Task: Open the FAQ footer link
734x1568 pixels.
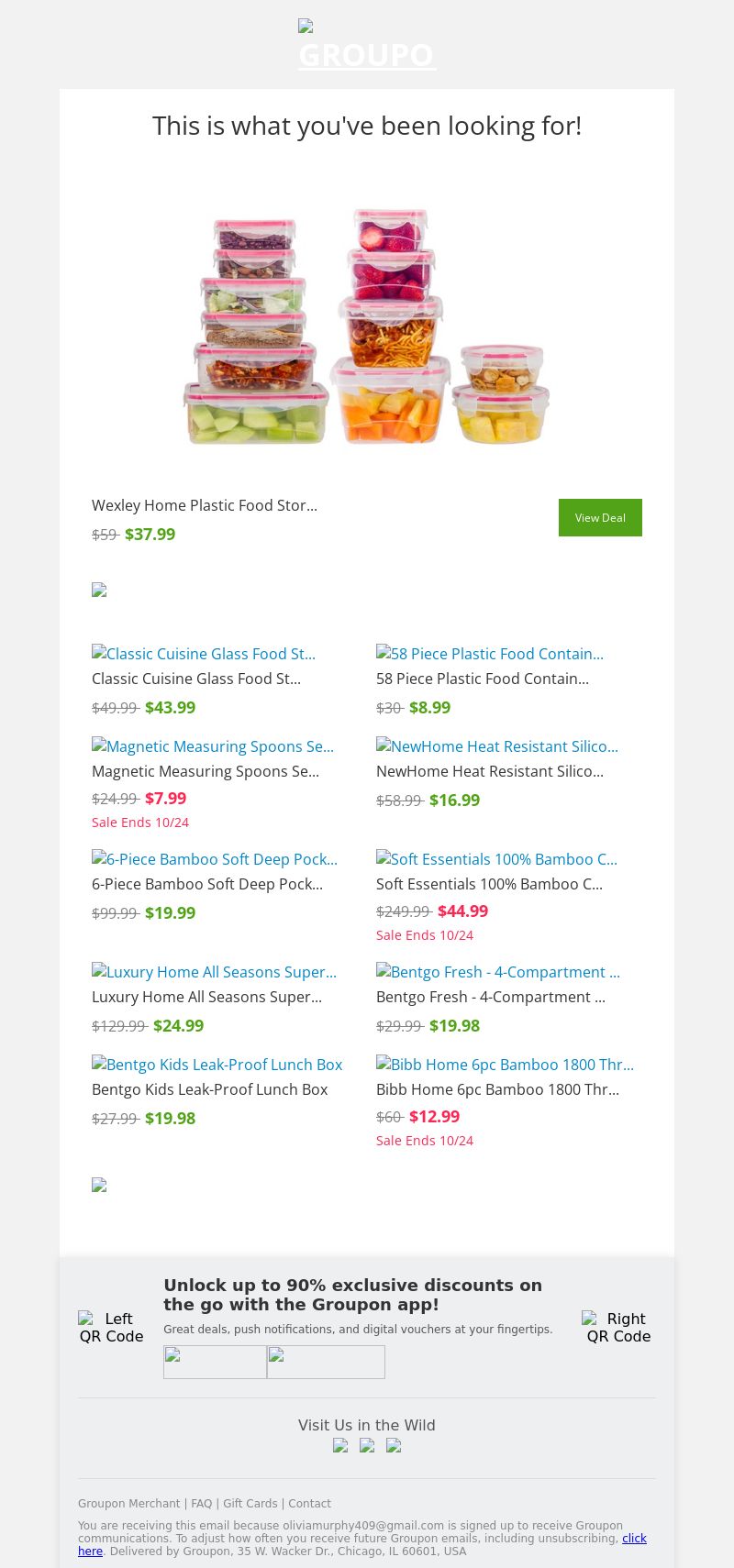Action: point(201,1504)
